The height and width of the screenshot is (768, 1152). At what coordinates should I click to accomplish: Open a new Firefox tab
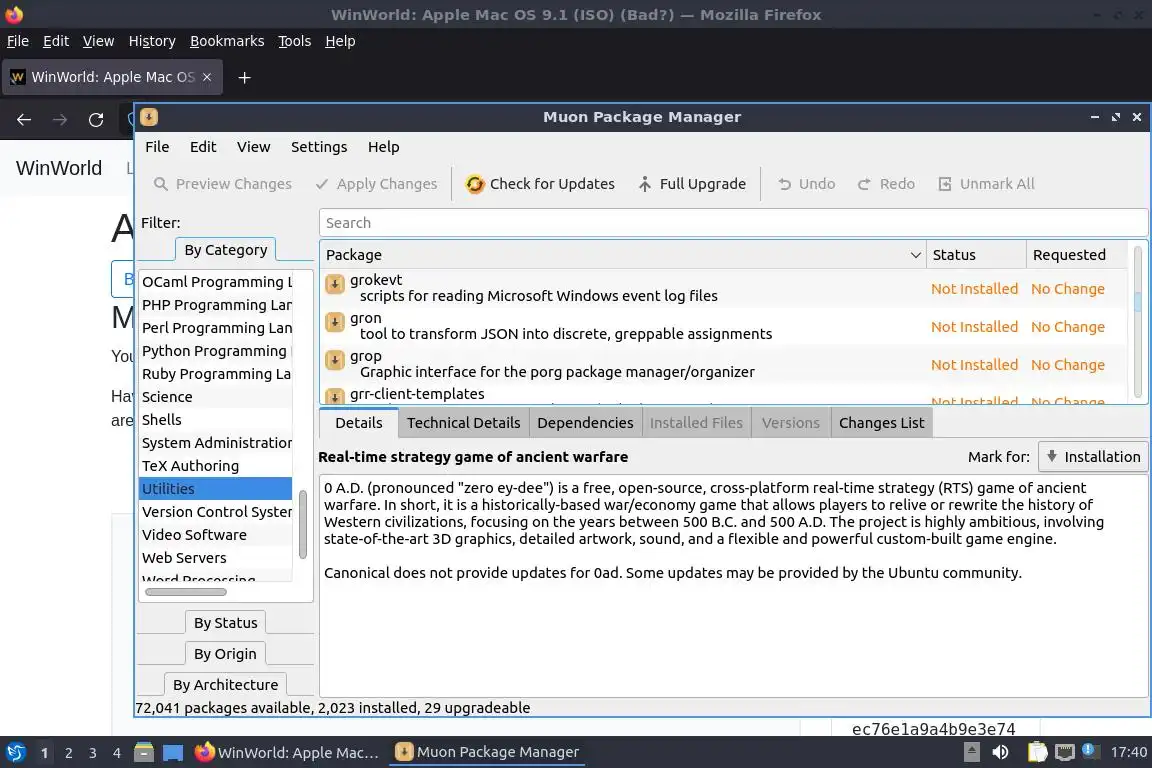245,77
